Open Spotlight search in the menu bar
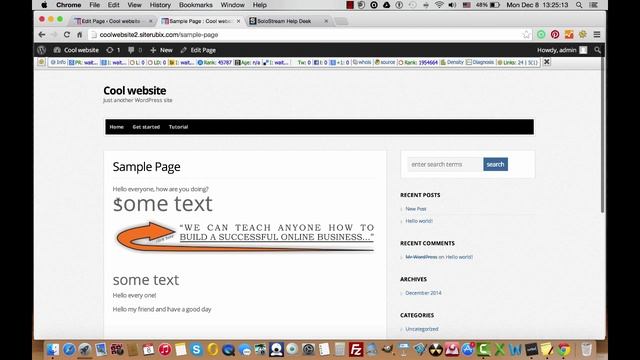Viewport: 640px width, 360px height. [579, 5]
